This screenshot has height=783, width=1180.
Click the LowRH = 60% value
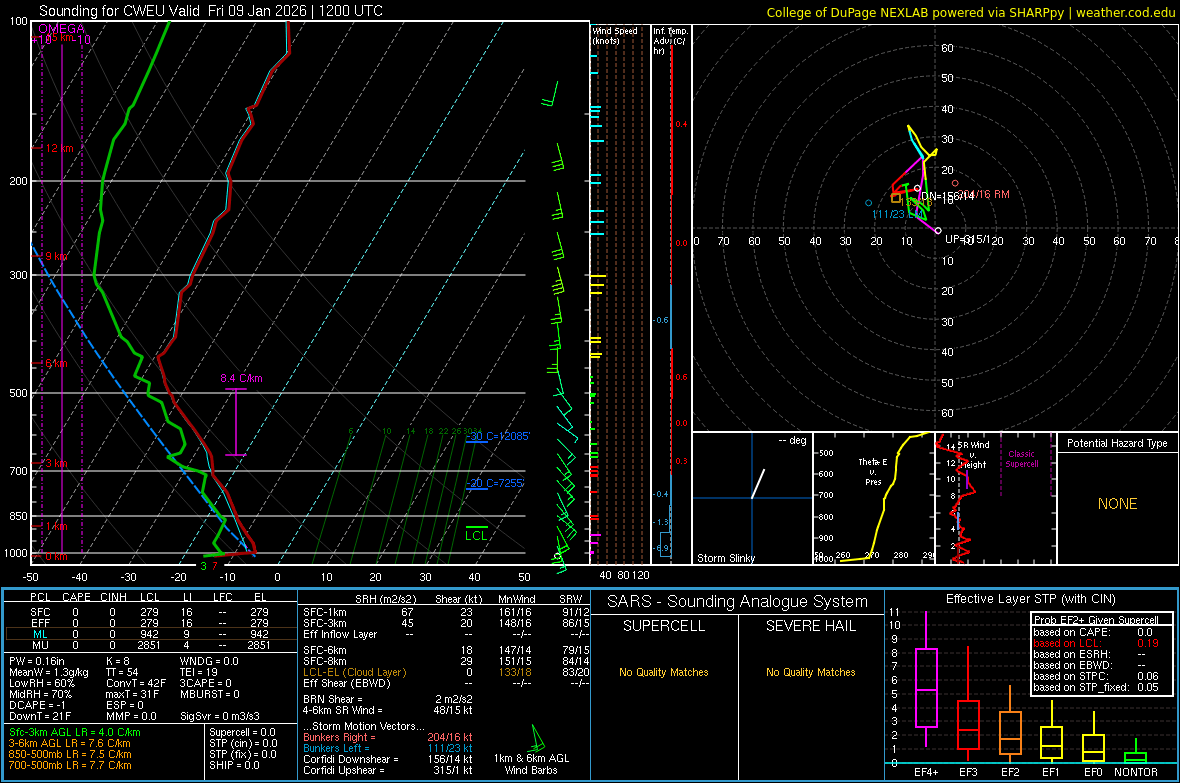42,683
